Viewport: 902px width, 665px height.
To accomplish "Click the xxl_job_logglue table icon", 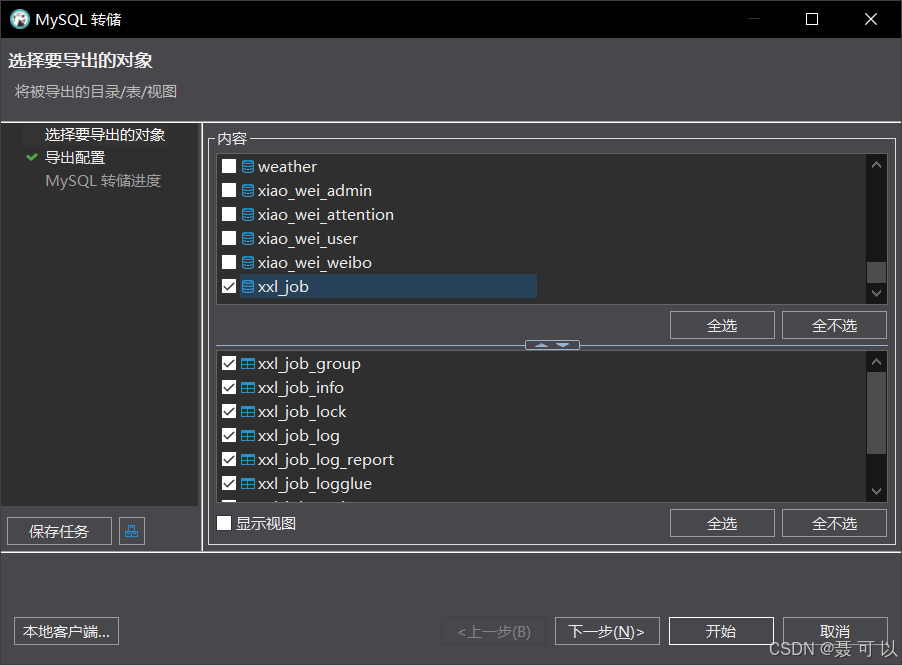I will click(x=248, y=483).
